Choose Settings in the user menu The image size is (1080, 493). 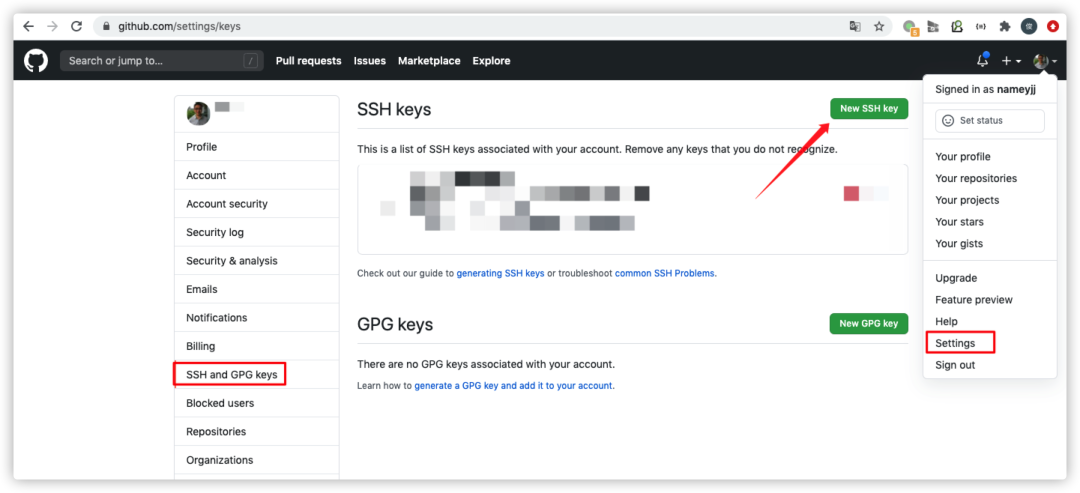point(990,342)
